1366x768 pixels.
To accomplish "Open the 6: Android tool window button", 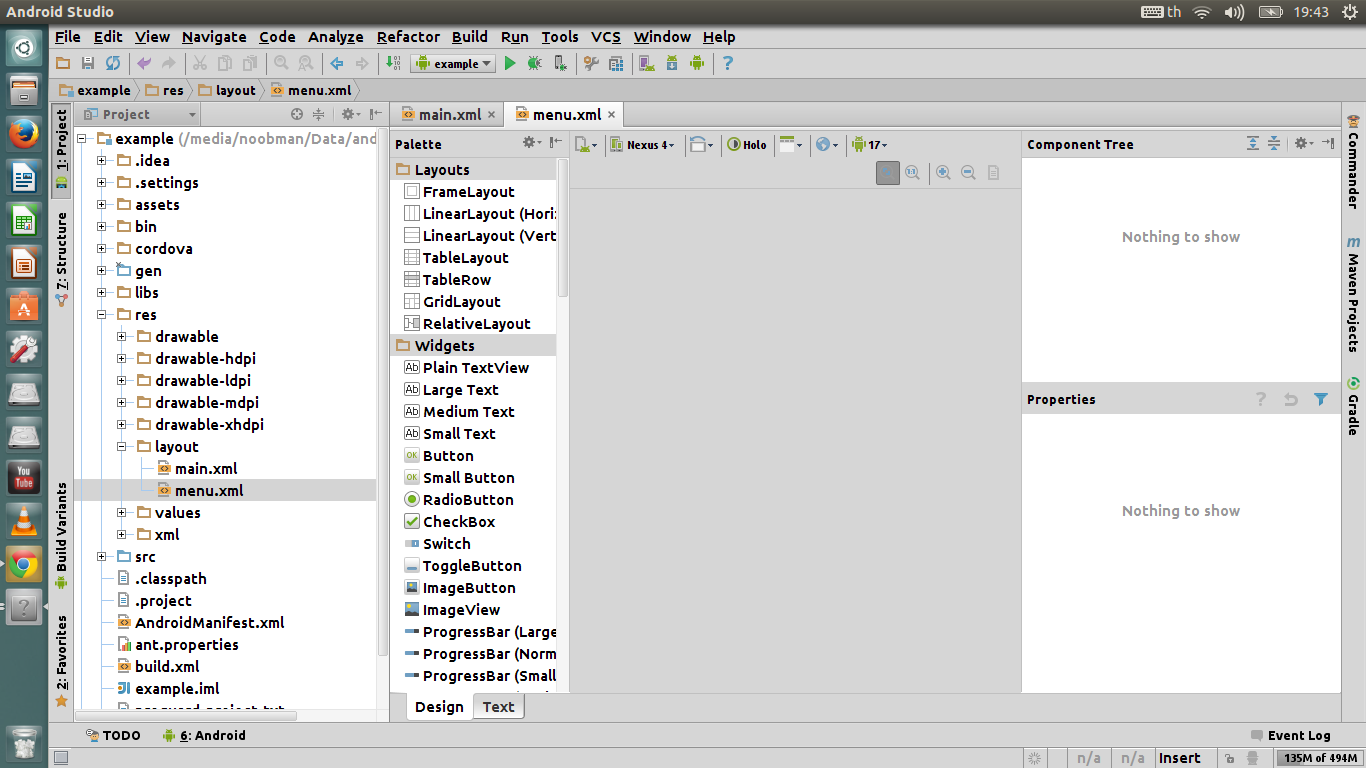I will pos(204,735).
